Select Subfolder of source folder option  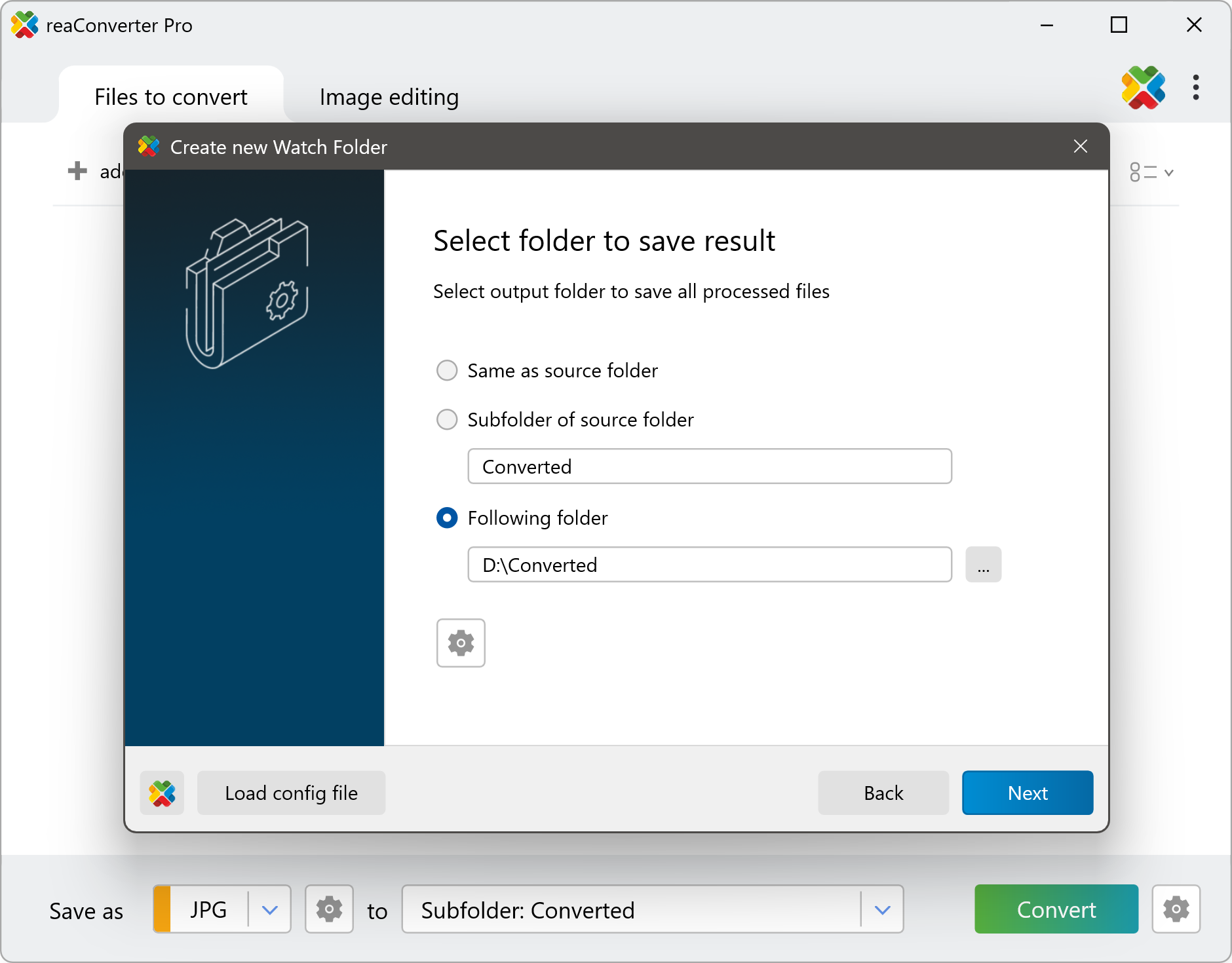pos(447,419)
